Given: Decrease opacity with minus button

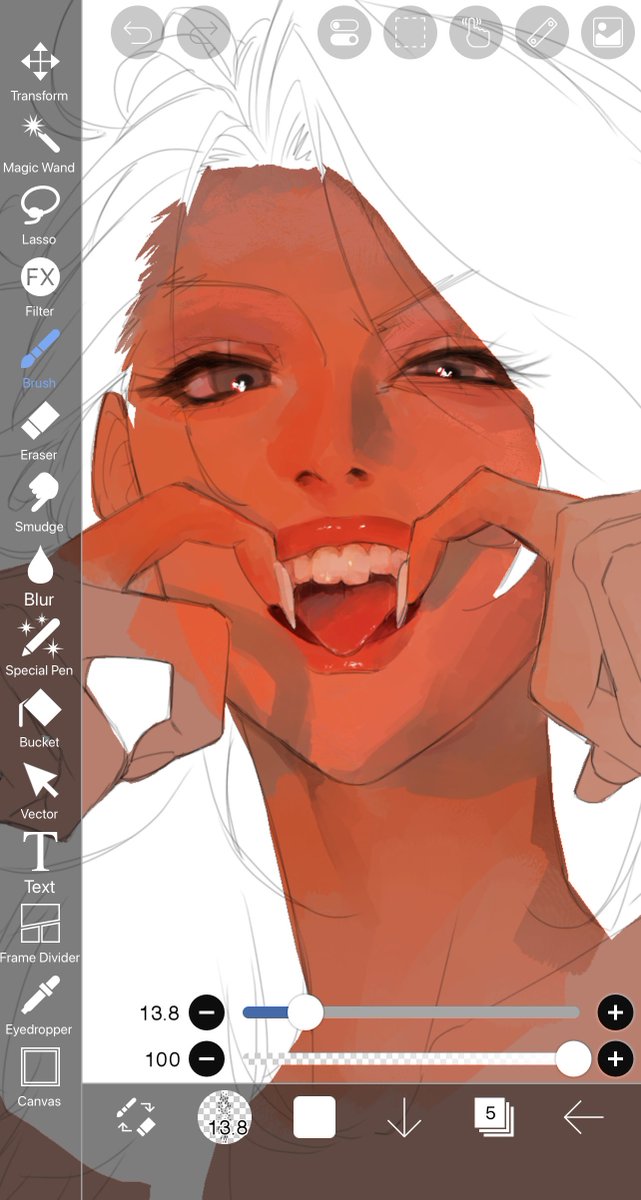Looking at the screenshot, I should coord(207,1058).
